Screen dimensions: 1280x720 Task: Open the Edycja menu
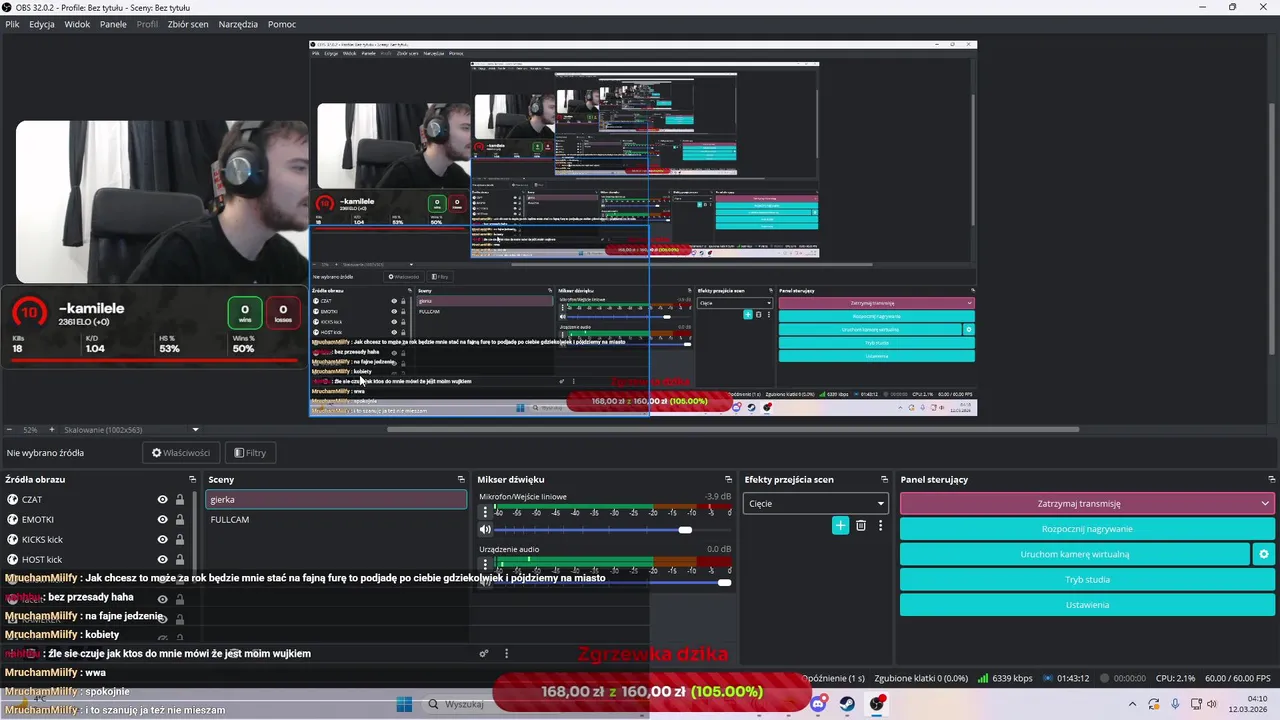tap(42, 24)
